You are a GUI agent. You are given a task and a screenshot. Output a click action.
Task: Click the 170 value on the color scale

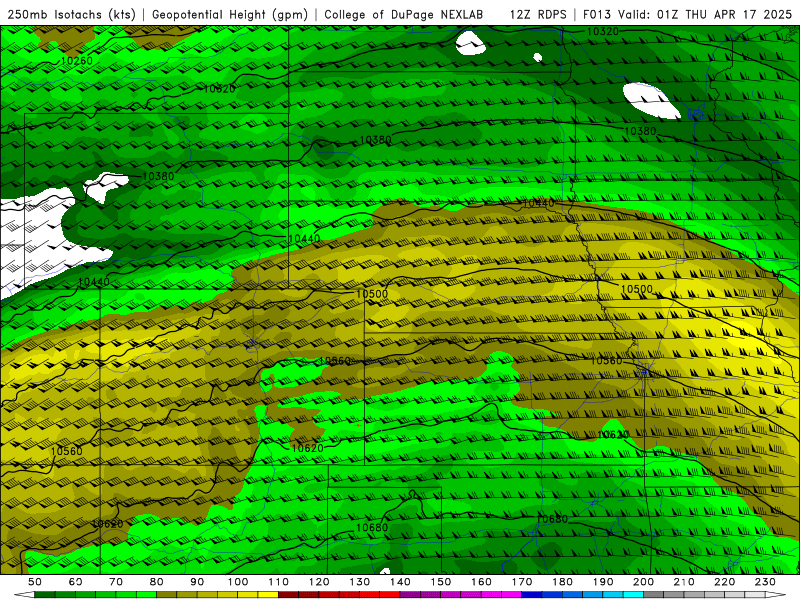coord(522,582)
